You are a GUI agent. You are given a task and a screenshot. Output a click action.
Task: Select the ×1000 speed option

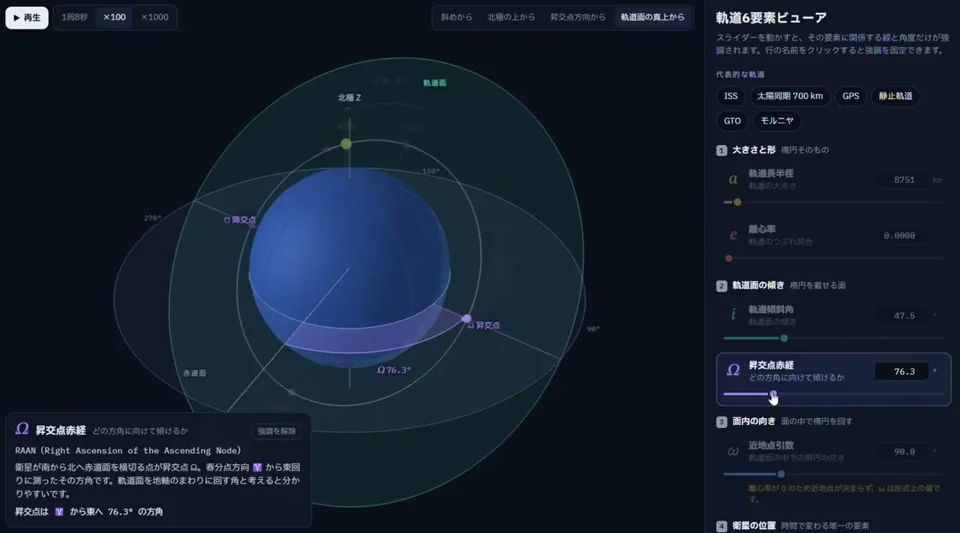(154, 17)
